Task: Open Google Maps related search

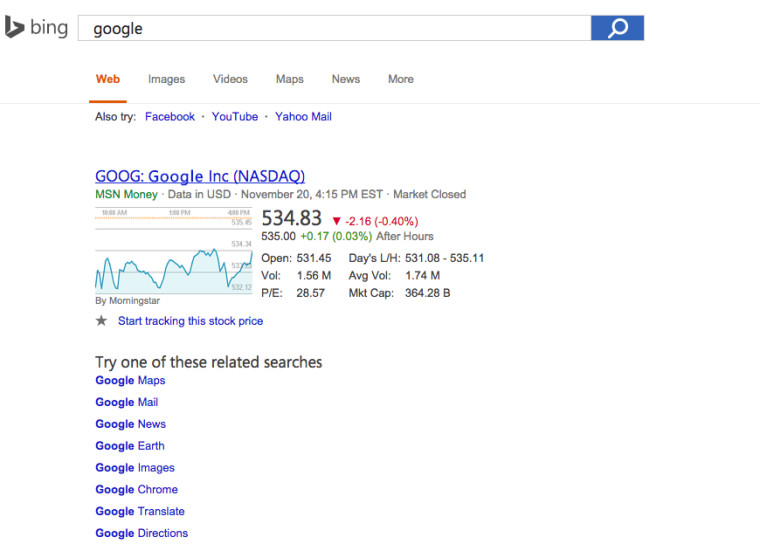Action: 130,381
